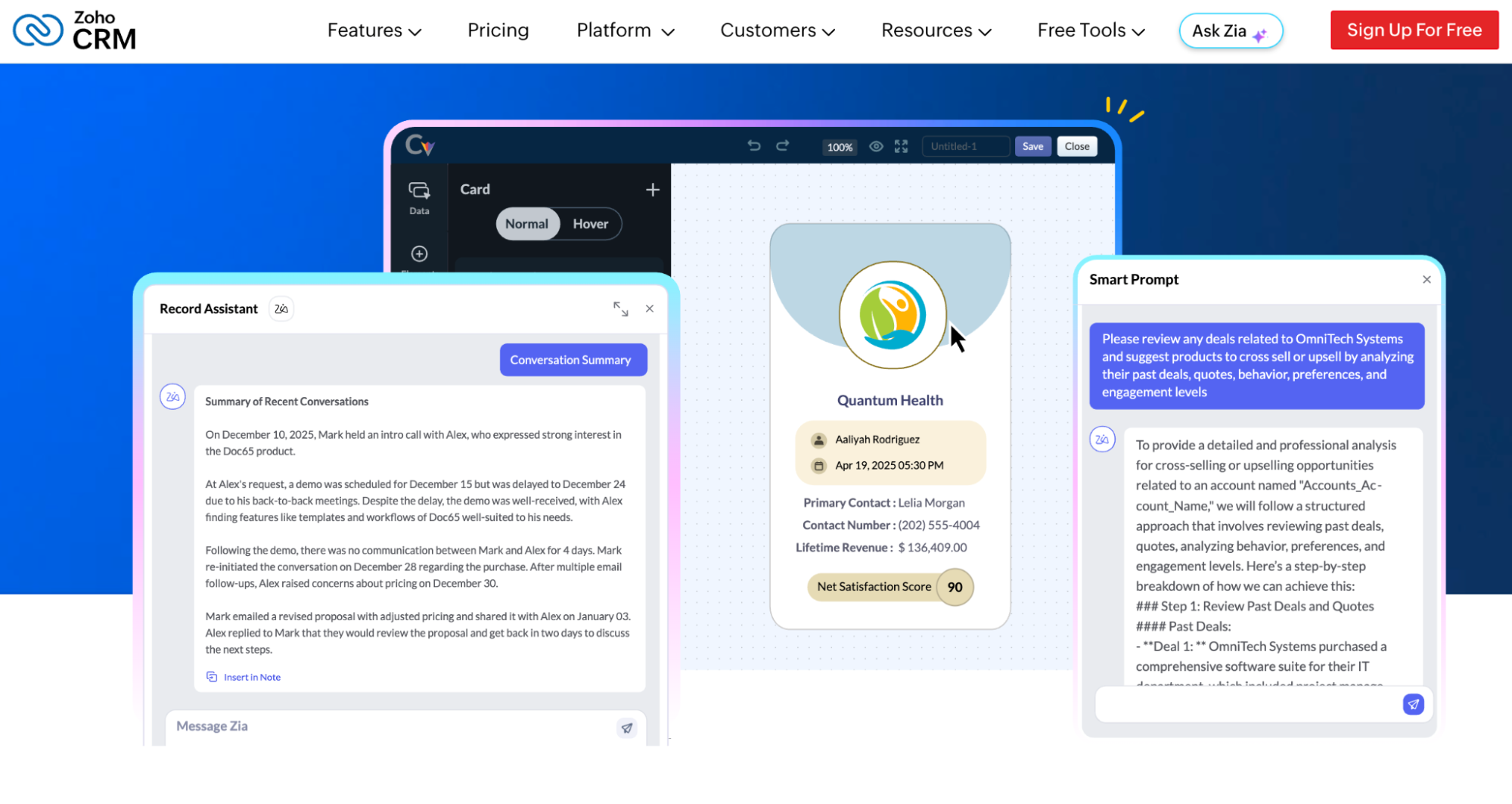Click the plus icon next to Card
Image resolution: width=1512 pixels, height=804 pixels.
(652, 189)
